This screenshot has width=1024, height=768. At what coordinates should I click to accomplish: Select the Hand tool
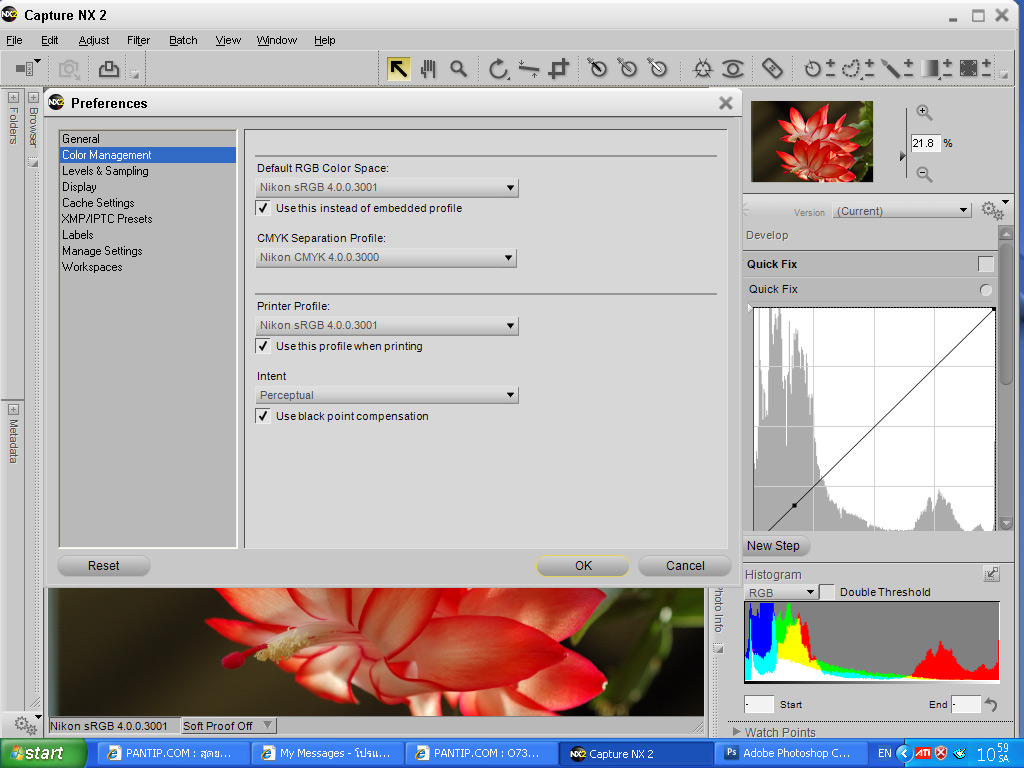428,69
